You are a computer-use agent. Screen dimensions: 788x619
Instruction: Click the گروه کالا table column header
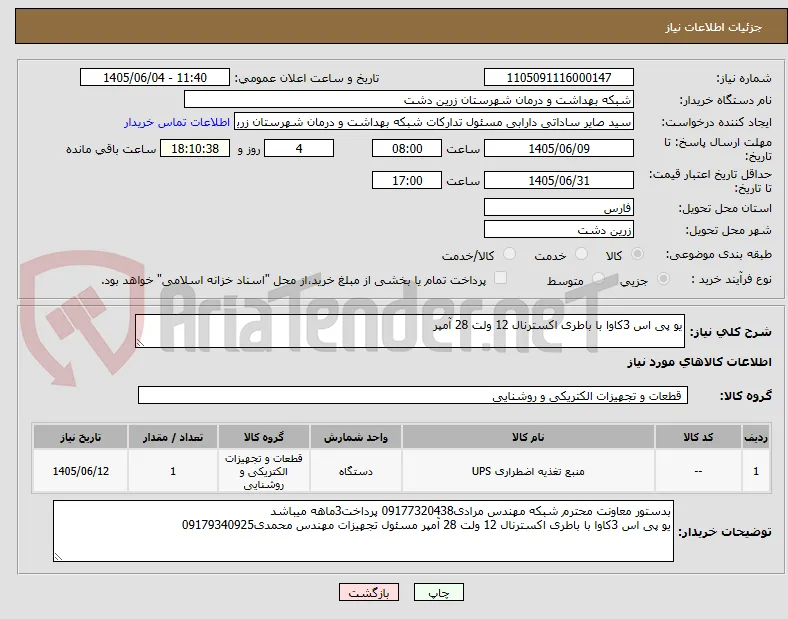click(x=264, y=437)
